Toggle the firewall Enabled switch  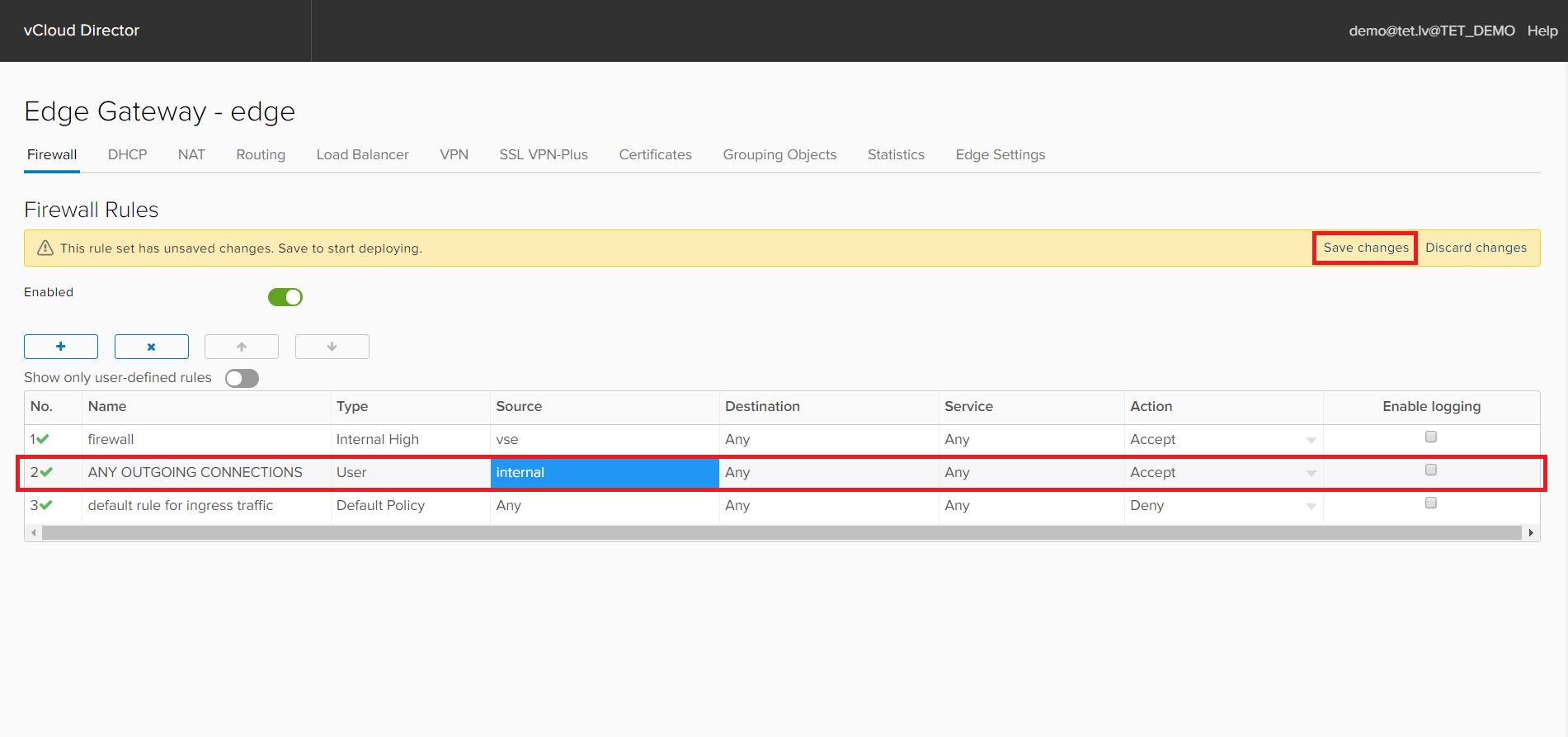tap(285, 297)
